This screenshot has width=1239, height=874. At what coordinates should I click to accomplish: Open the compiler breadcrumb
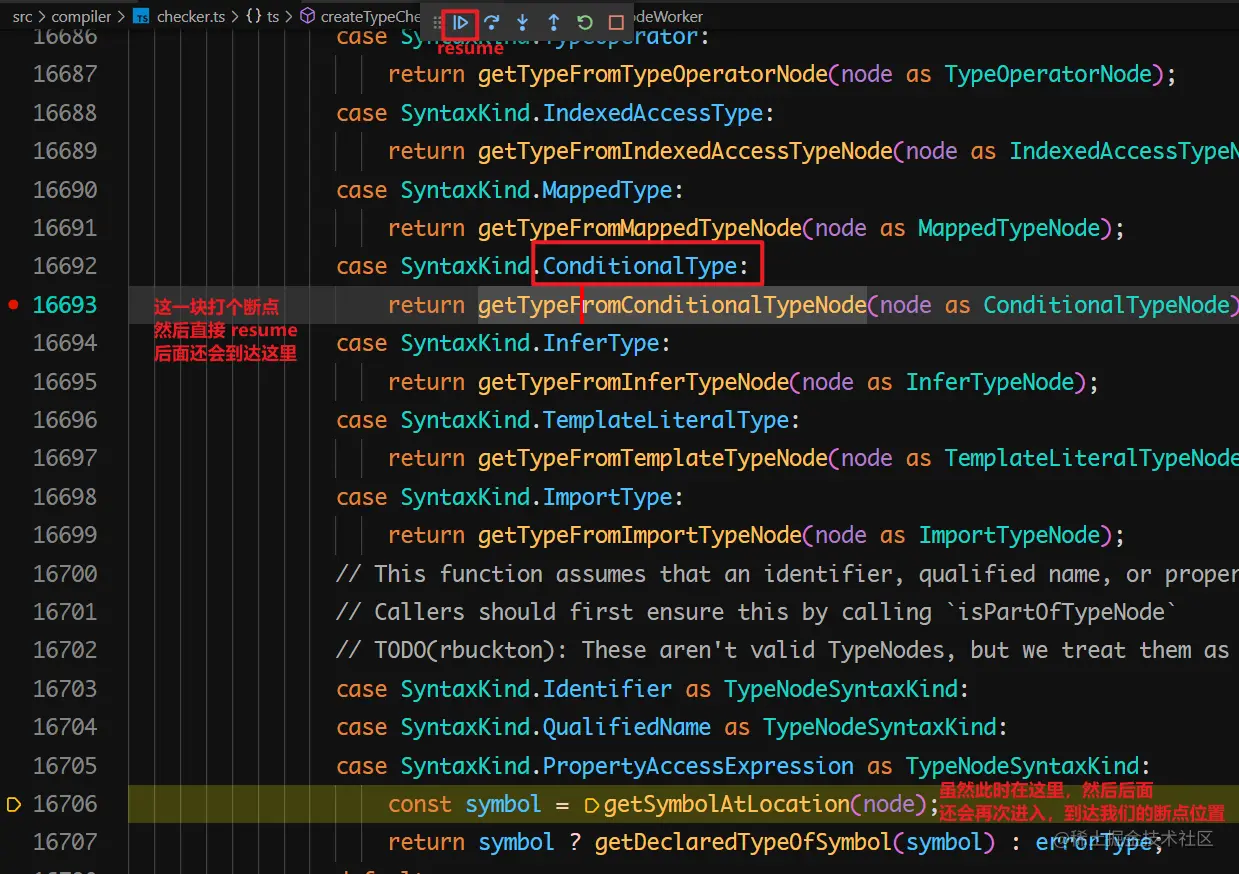[82, 17]
